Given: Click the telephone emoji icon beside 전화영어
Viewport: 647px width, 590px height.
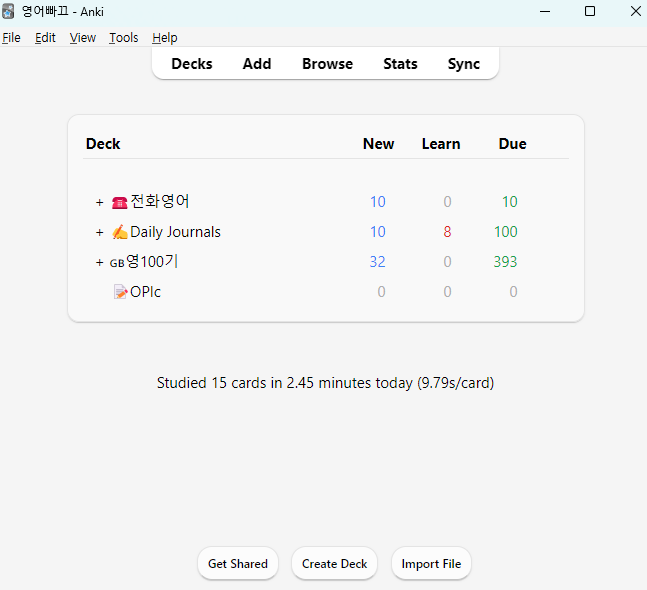Looking at the screenshot, I should click(x=120, y=202).
